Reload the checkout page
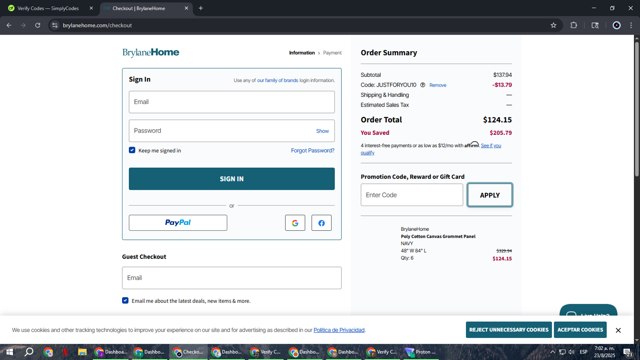This screenshot has width=640, height=360. pos(38,25)
